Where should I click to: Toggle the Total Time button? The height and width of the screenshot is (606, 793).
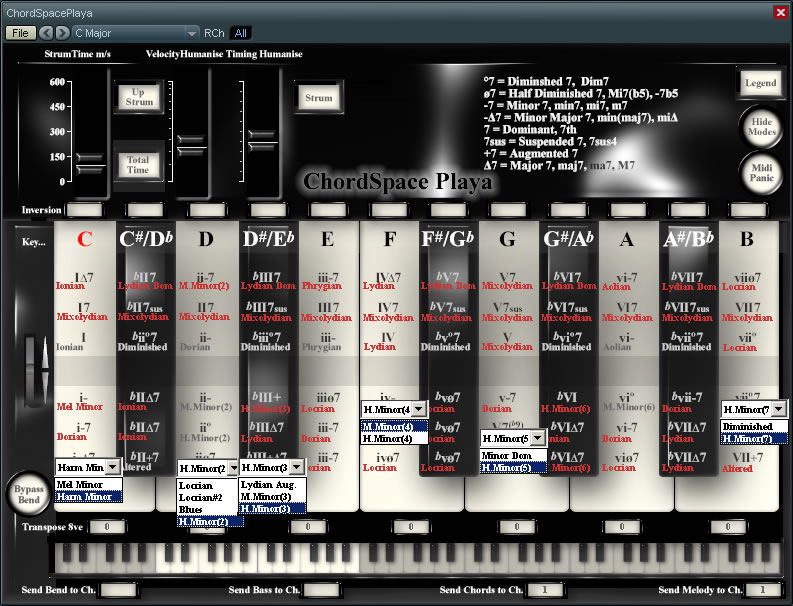click(x=138, y=165)
